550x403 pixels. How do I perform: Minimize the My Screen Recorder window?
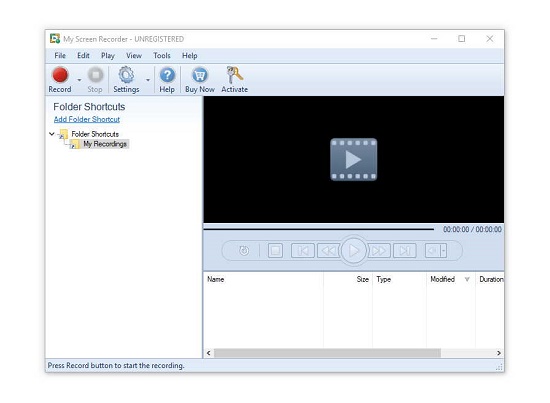pyautogui.click(x=434, y=39)
